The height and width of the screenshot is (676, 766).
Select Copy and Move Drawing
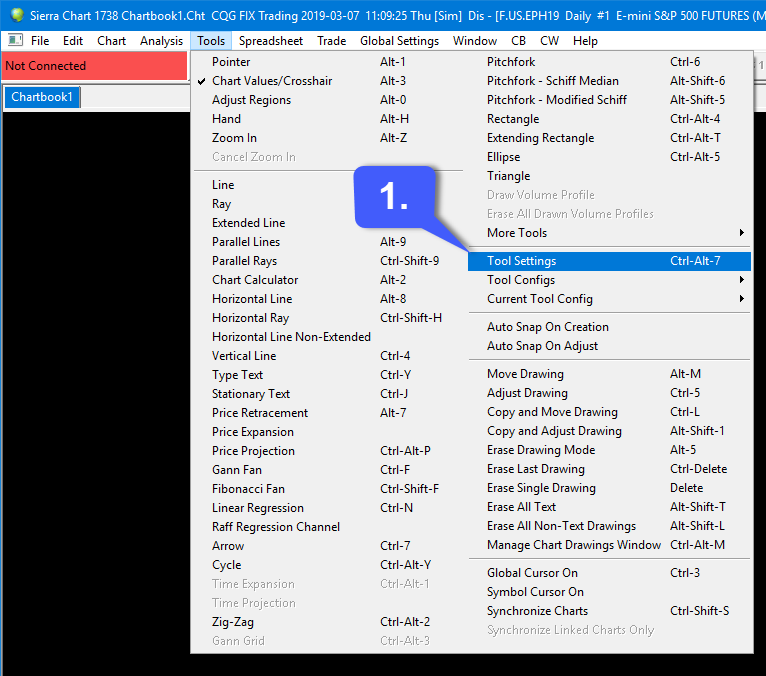609,412
